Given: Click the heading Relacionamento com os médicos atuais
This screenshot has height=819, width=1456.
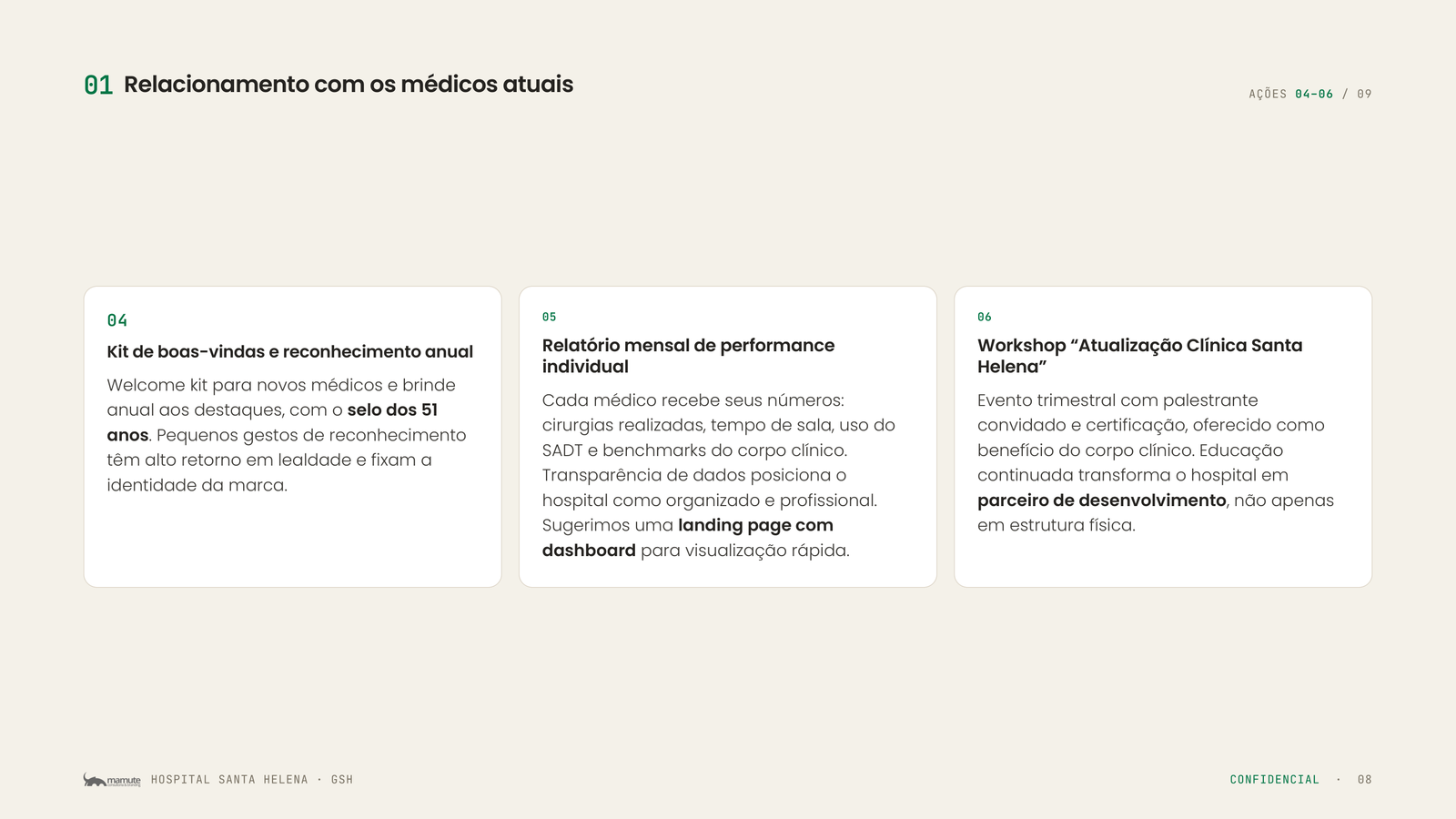Looking at the screenshot, I should tap(349, 85).
